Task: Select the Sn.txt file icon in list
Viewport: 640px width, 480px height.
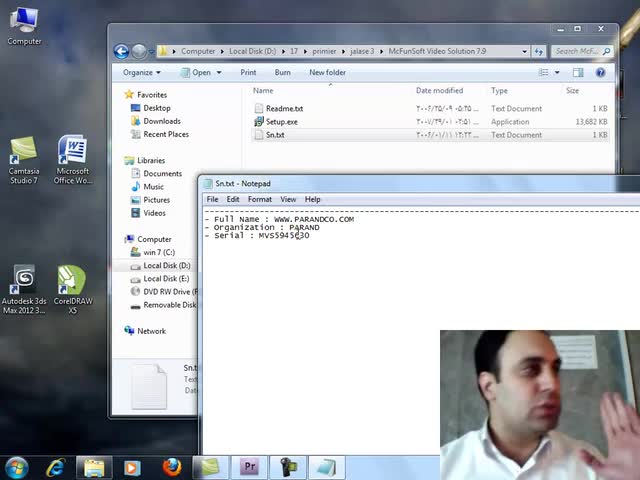Action: [258, 135]
